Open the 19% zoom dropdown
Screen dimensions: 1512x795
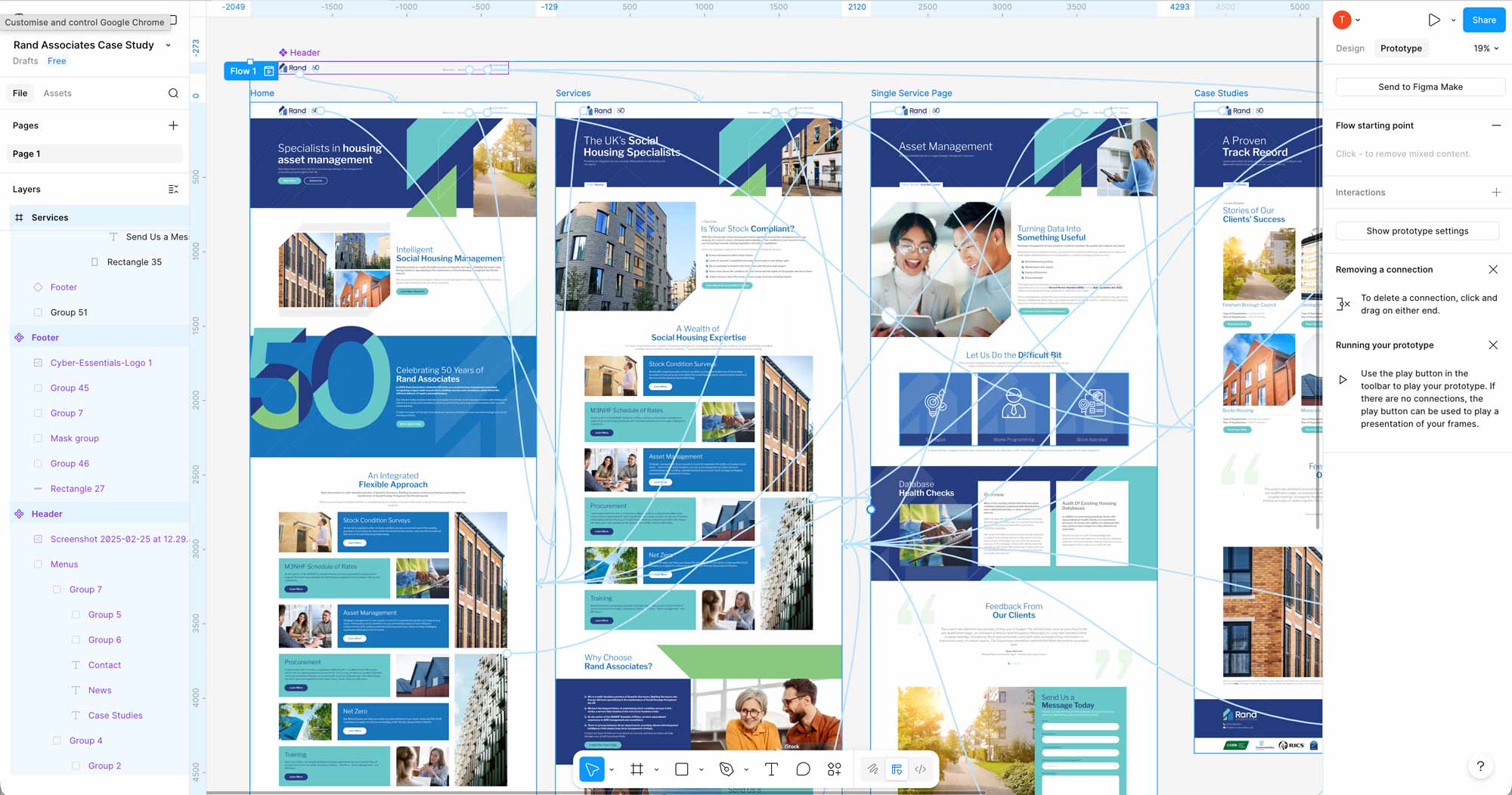click(x=1486, y=48)
